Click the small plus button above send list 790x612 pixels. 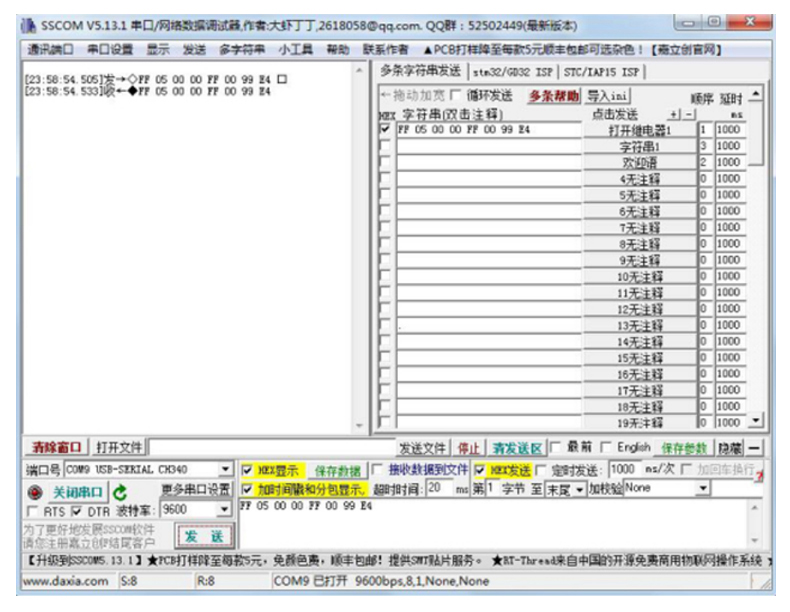(x=673, y=115)
